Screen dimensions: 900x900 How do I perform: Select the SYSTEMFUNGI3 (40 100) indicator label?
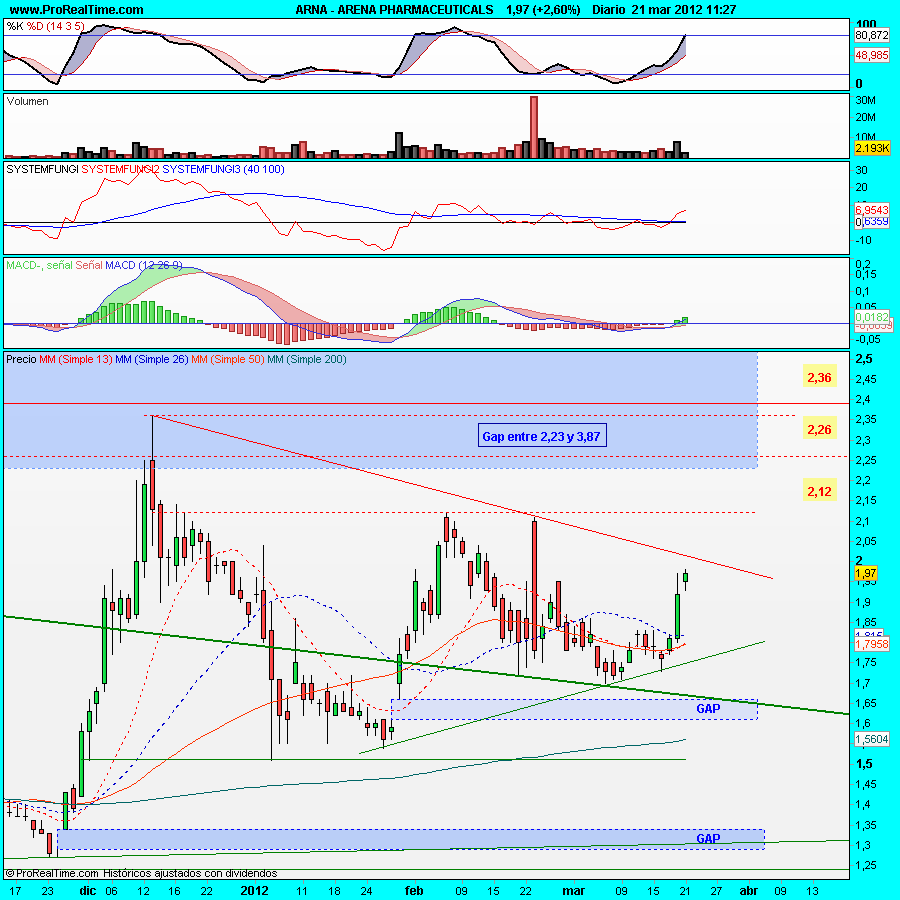coord(223,169)
